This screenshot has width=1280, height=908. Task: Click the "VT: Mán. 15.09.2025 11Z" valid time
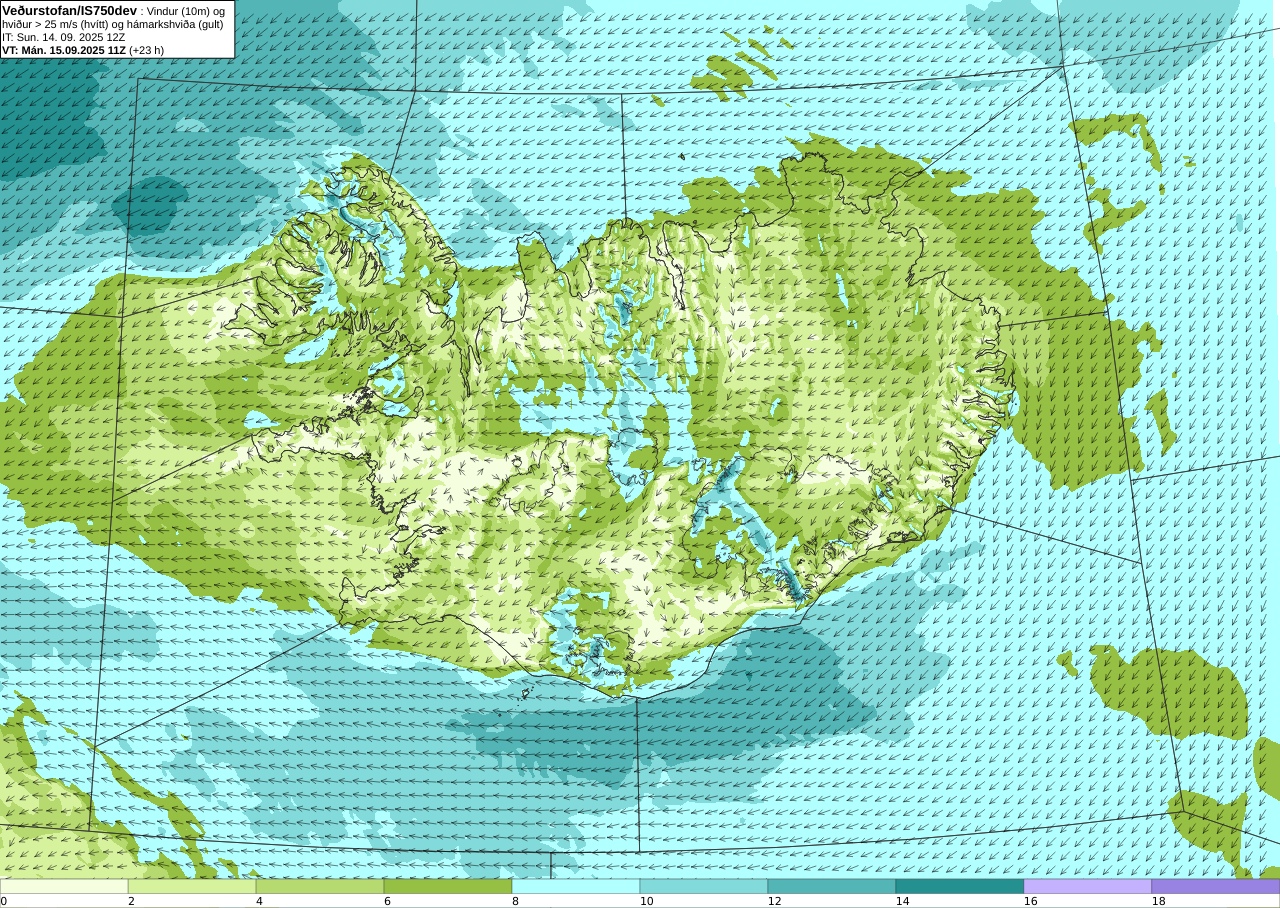click(x=64, y=50)
